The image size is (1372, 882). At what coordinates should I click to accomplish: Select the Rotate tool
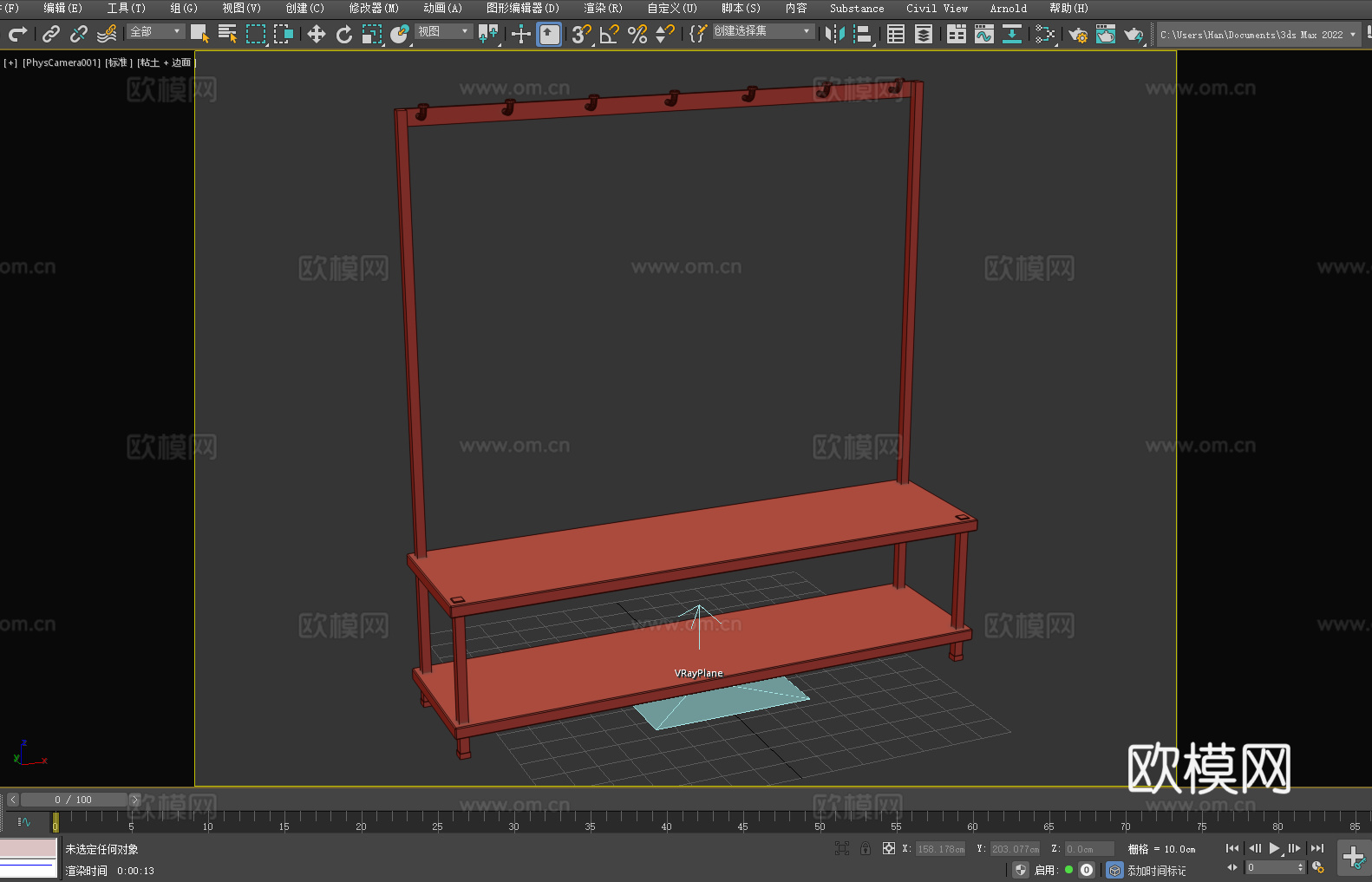pos(344,34)
